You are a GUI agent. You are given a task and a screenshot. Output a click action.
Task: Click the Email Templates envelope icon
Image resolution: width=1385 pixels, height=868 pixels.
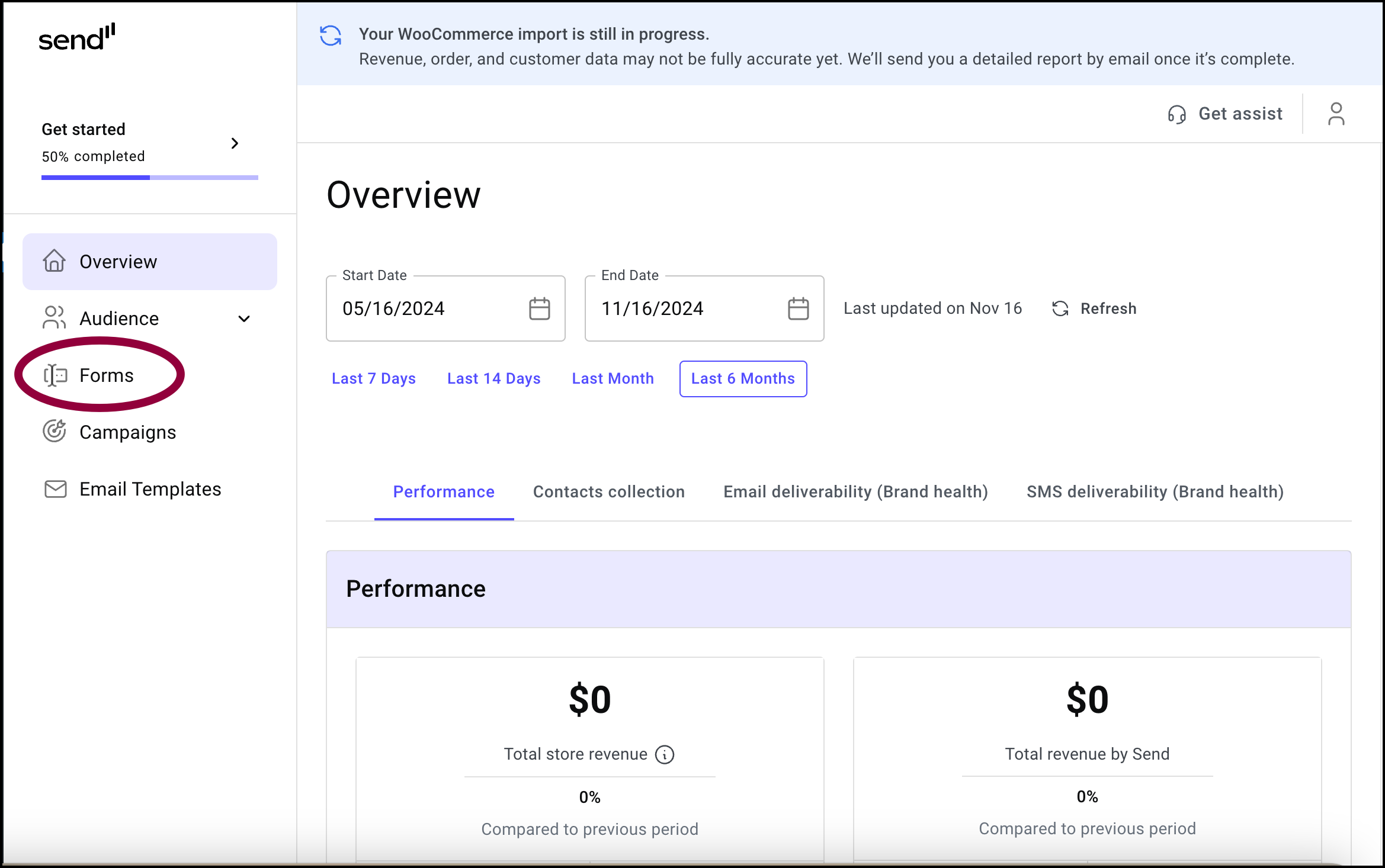(55, 489)
